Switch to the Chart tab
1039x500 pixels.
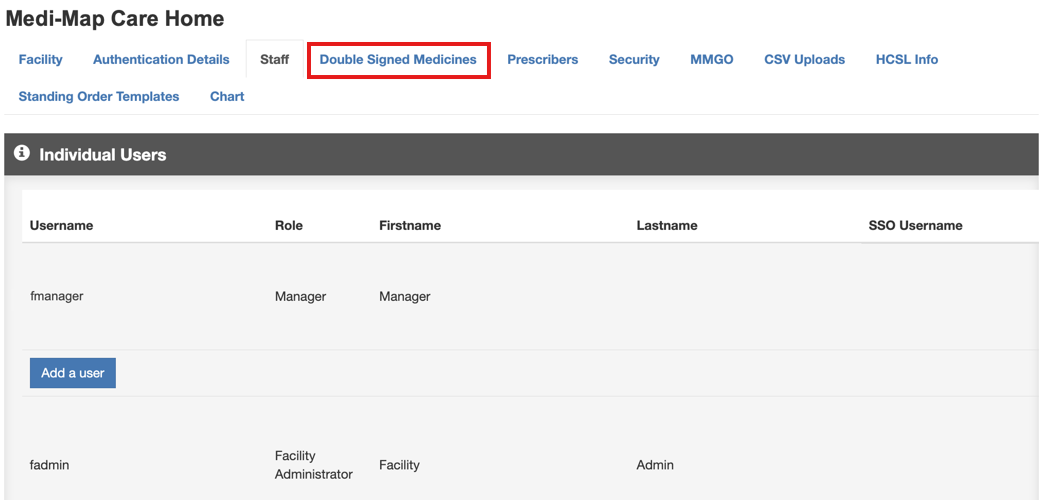click(227, 97)
